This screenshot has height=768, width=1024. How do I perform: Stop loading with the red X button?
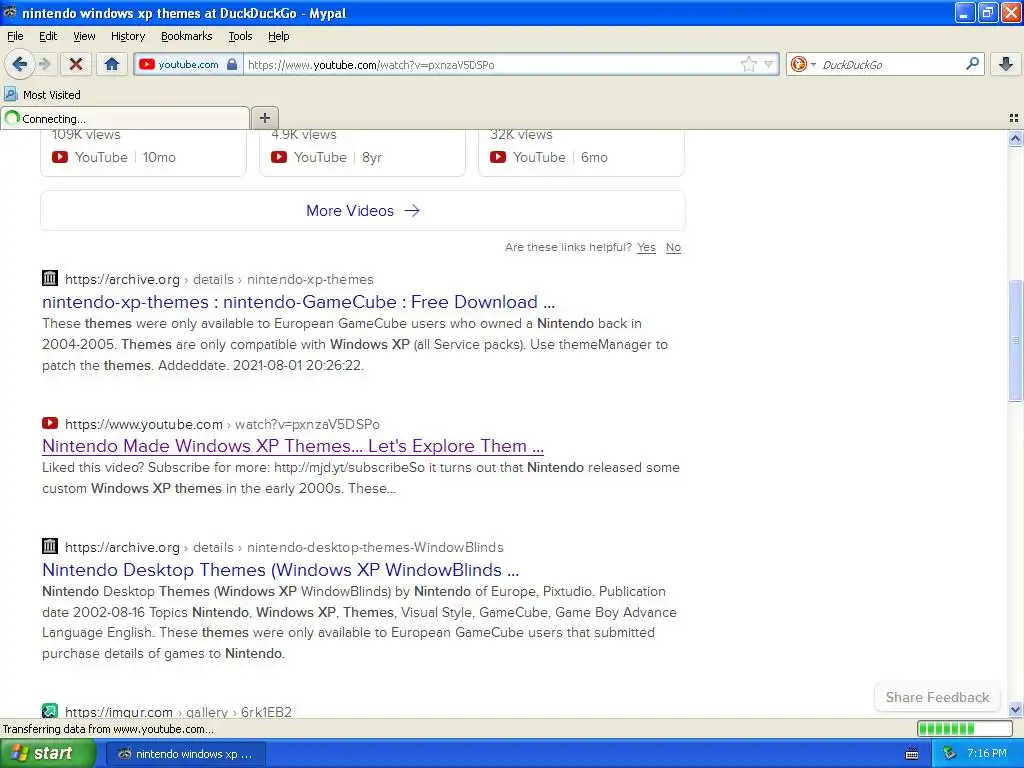(76, 64)
